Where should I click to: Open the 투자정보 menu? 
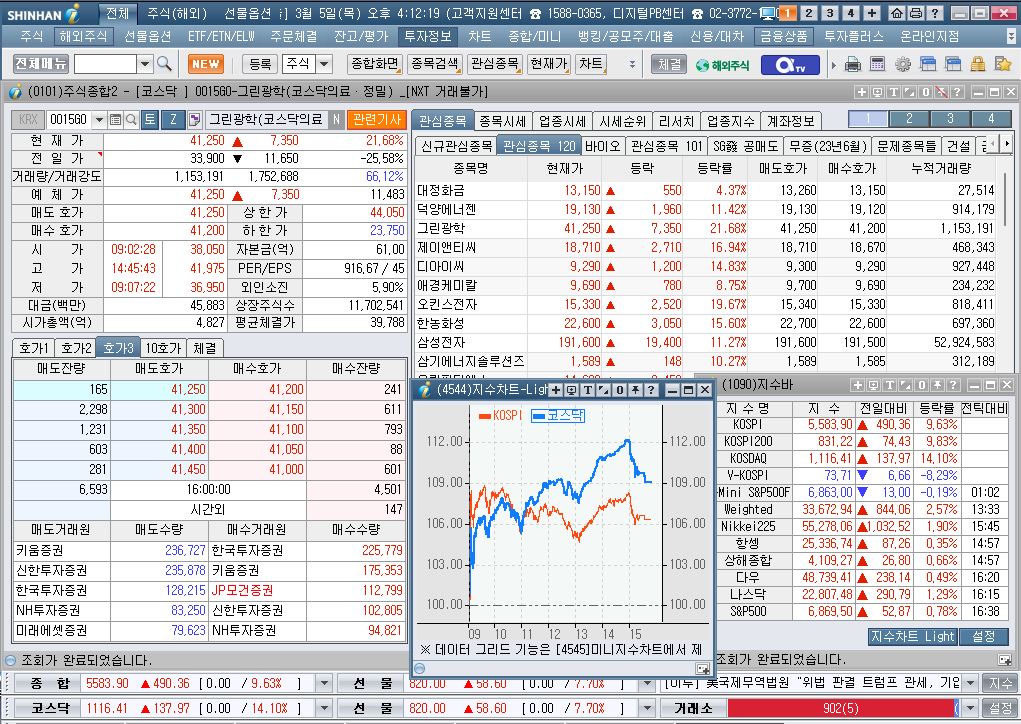click(428, 36)
